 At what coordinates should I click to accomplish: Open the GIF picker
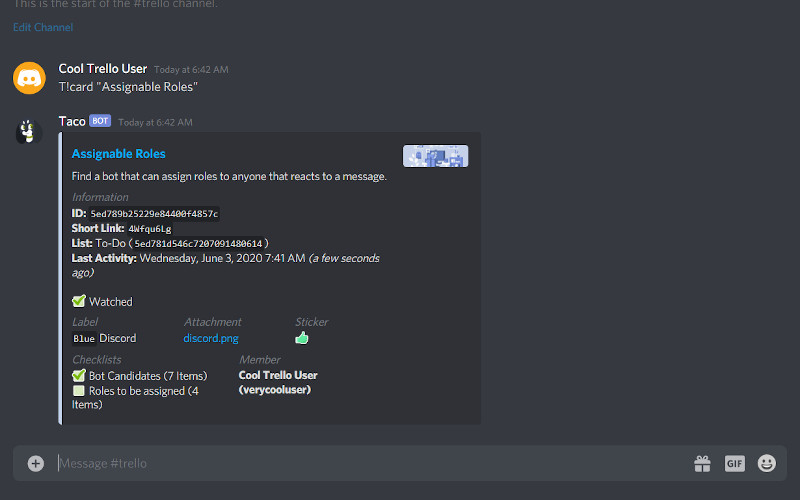pyautogui.click(x=735, y=463)
